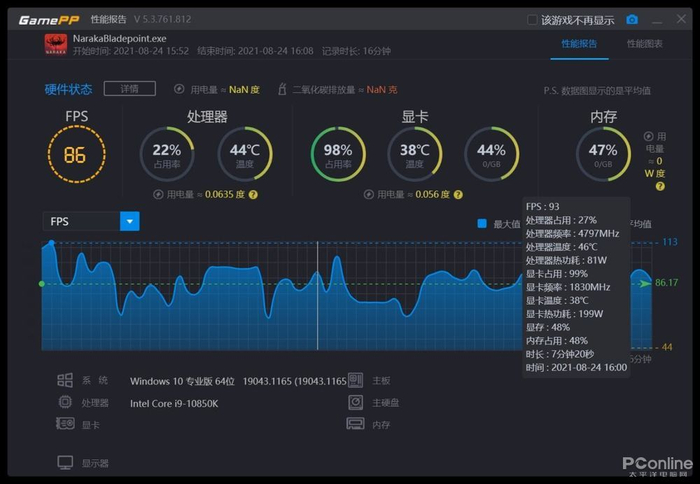The height and width of the screenshot is (484, 700).
Task: Select the 性能报告 tab
Action: pos(579,44)
